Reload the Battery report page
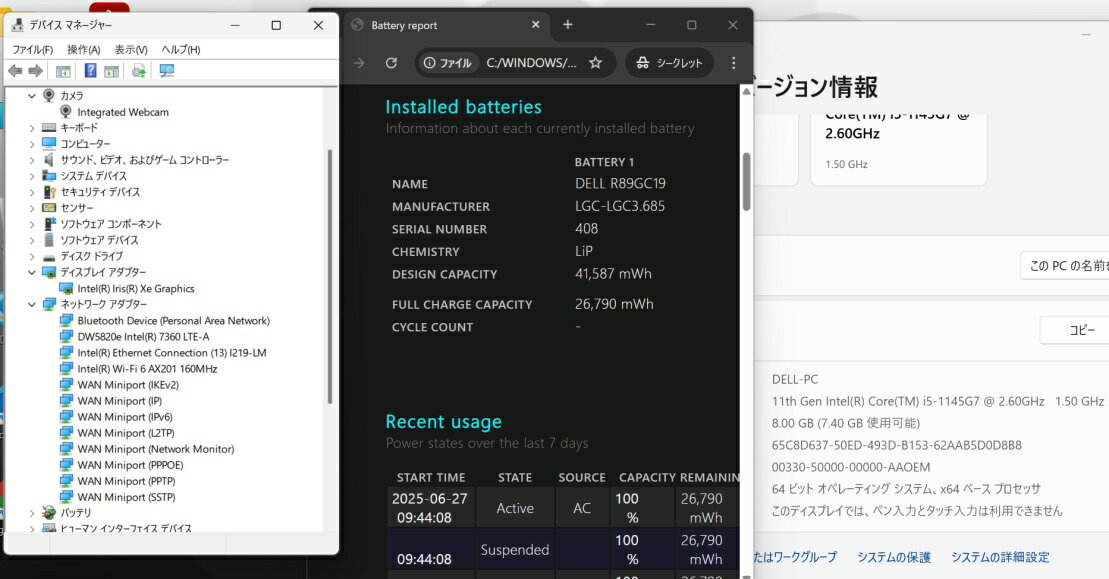 (x=391, y=63)
